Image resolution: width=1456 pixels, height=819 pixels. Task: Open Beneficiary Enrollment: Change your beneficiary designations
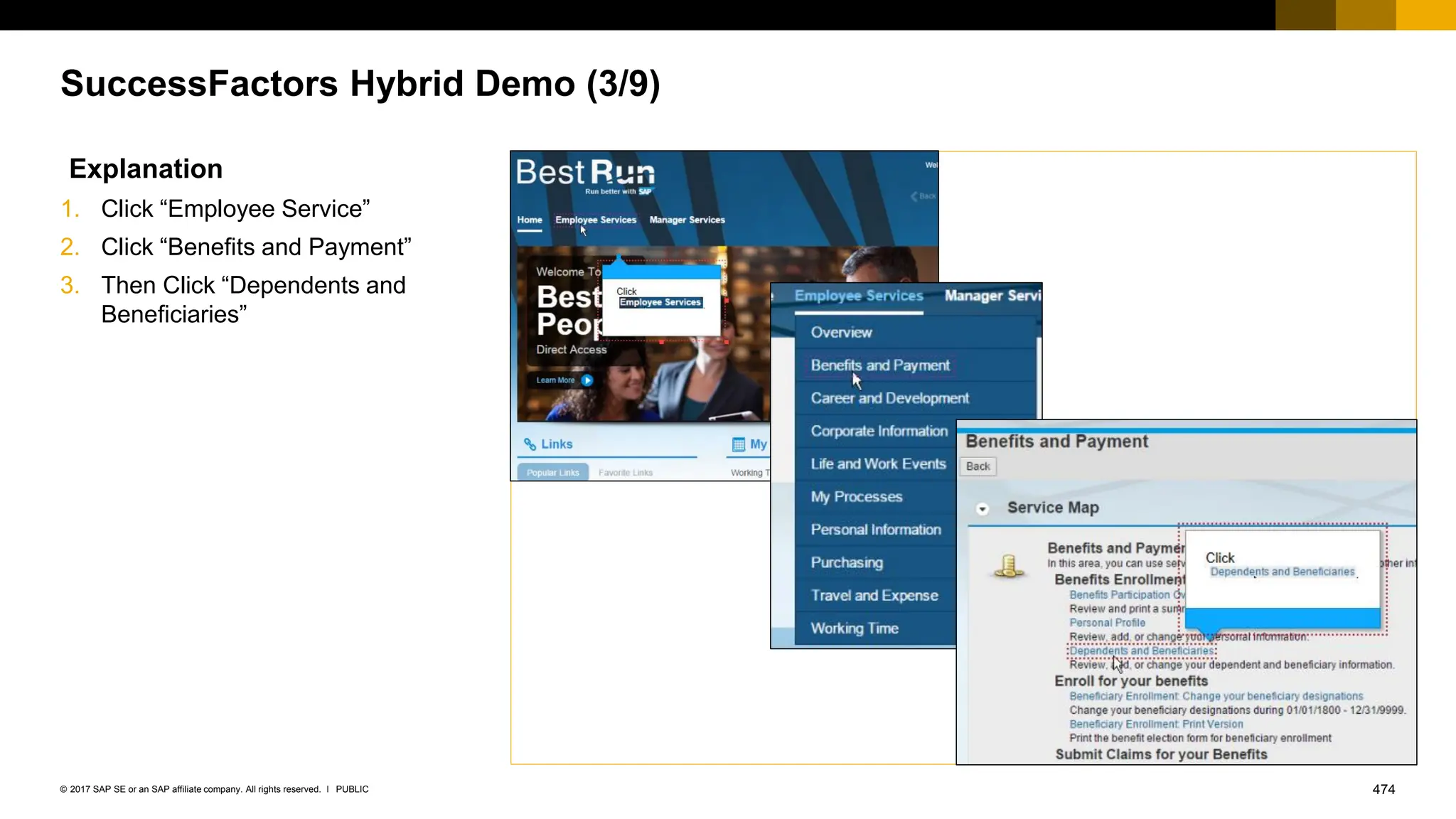pyautogui.click(x=1216, y=696)
